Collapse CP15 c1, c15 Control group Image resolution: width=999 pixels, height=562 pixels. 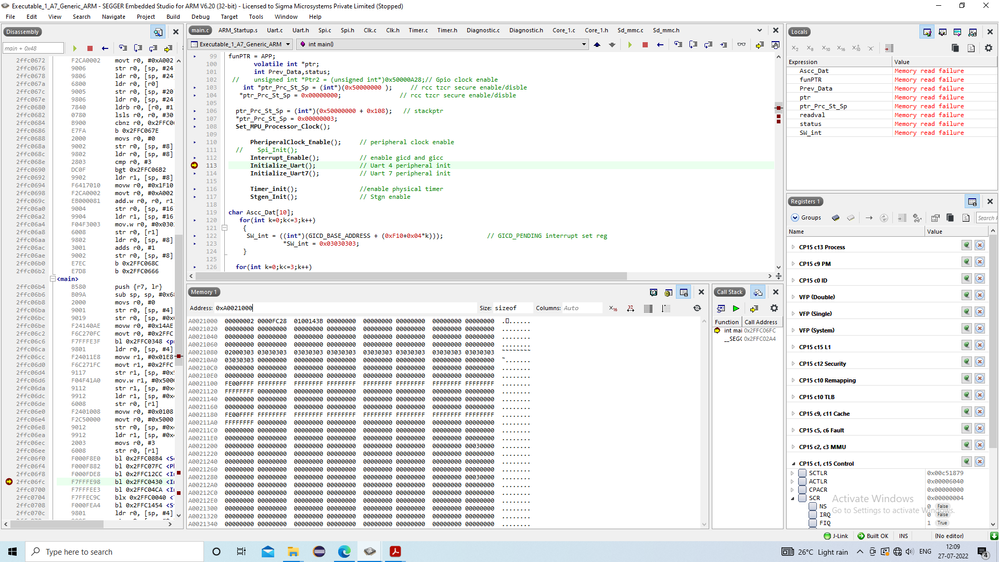point(793,464)
